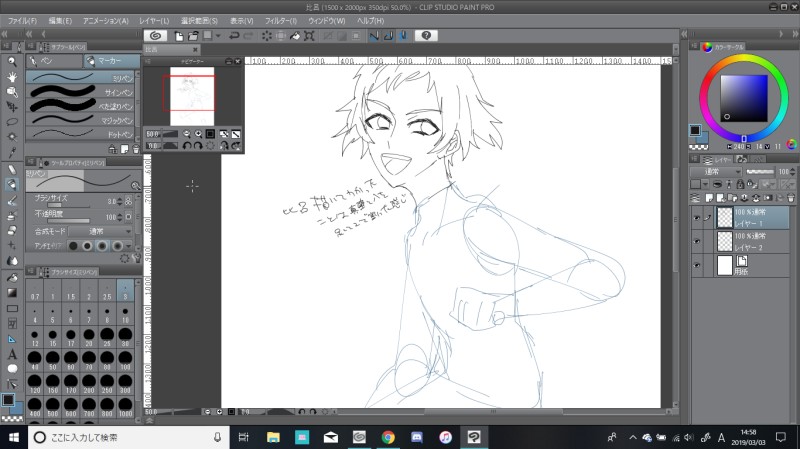Select the Brush tool in toolbox
Screen dimensions: 800x449
click(12, 200)
